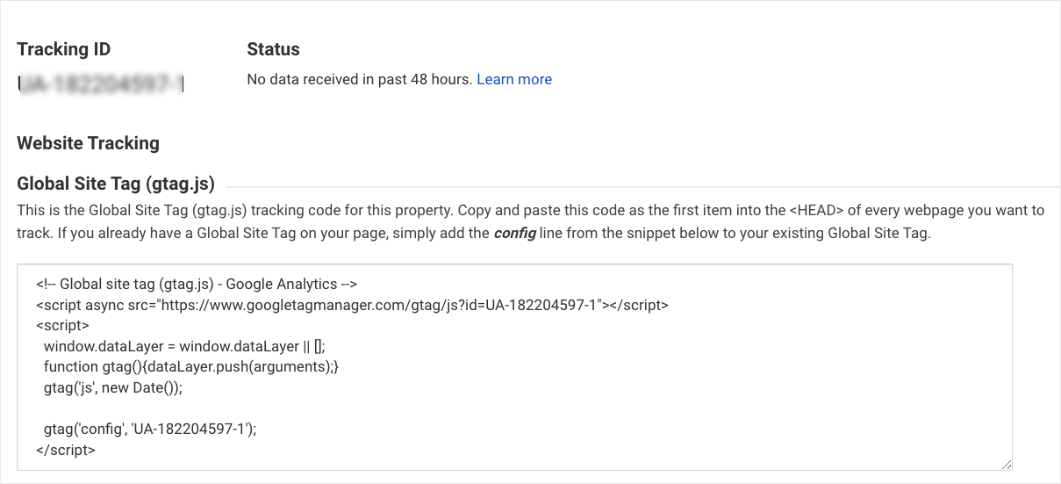The height and width of the screenshot is (484, 1061).
Task: Click the opening <script> tag line
Action: pyautogui.click(x=63, y=325)
